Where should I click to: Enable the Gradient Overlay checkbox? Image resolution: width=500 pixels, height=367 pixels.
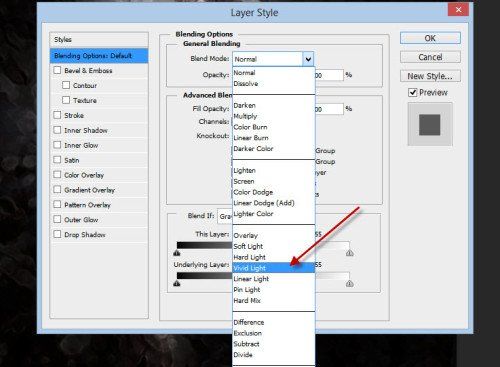point(57,190)
